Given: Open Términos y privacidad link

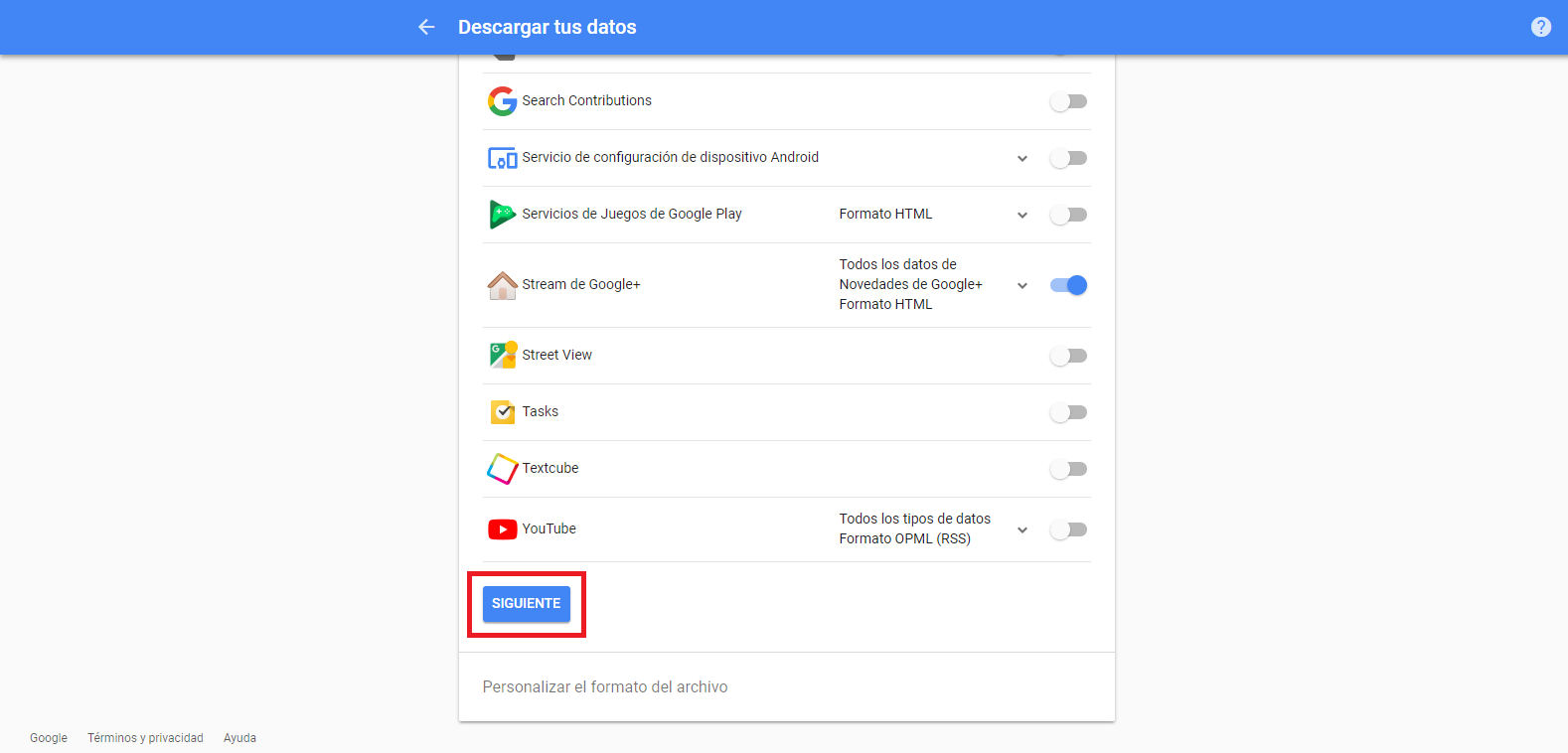Looking at the screenshot, I should (145, 738).
